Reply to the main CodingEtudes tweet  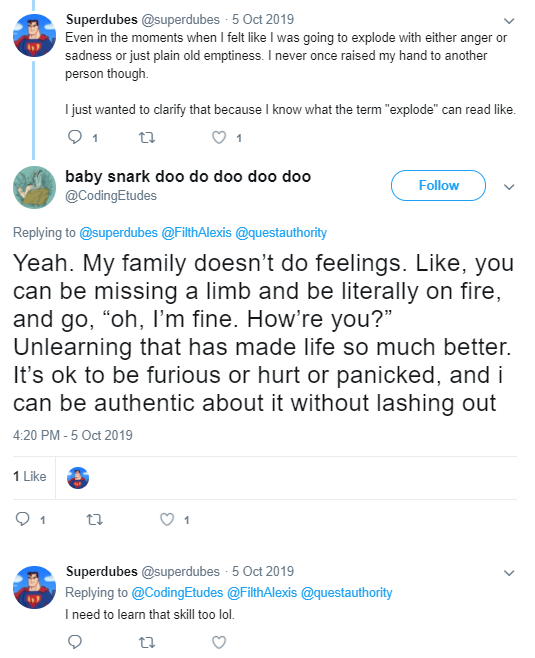click(x=22, y=520)
